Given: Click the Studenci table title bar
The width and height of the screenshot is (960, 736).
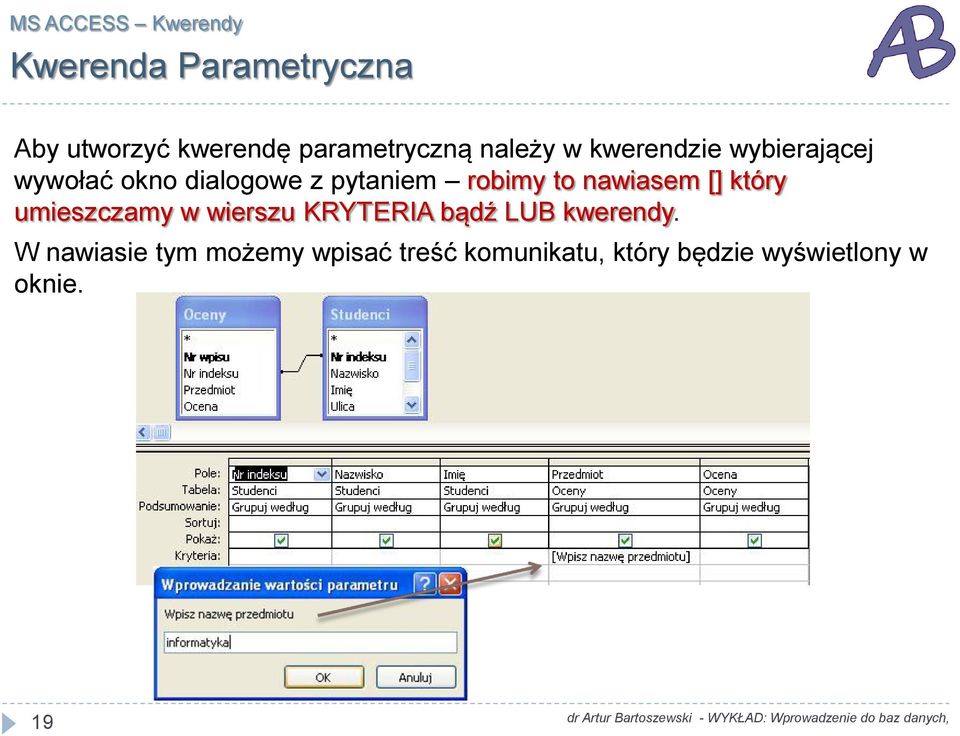Looking at the screenshot, I should coord(375,314).
